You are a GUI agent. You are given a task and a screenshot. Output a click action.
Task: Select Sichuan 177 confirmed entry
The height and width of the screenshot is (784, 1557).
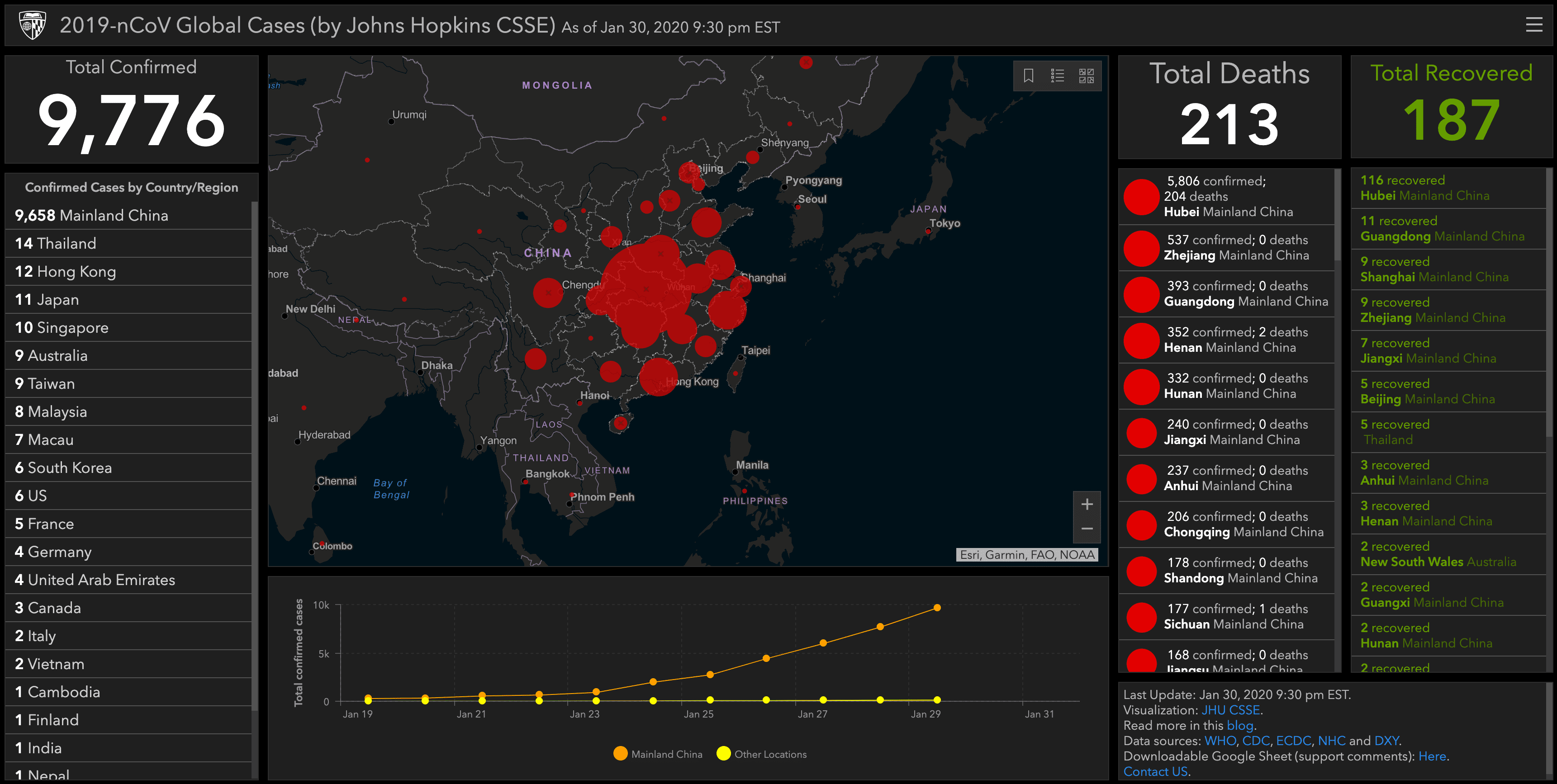coord(1226,617)
